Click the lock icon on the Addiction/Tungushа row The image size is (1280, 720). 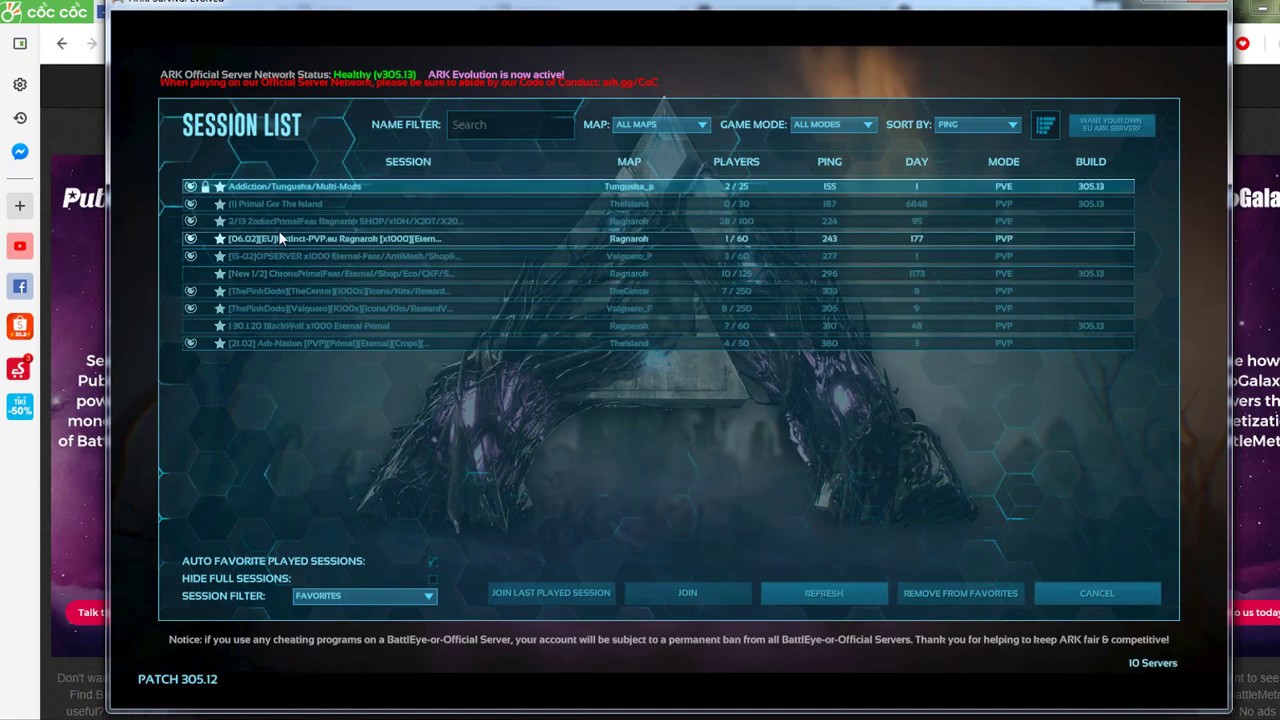[205, 186]
